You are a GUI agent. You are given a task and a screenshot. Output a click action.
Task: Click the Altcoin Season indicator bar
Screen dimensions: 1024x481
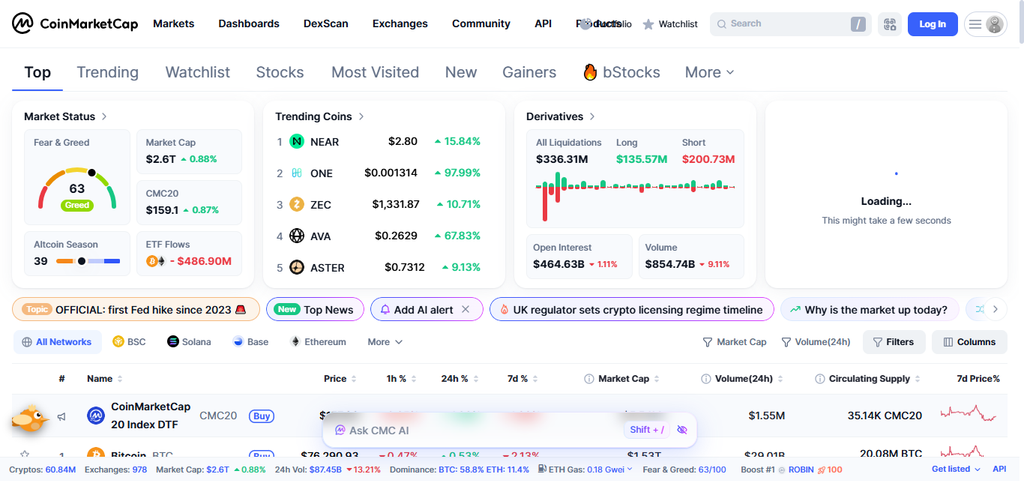pyautogui.click(x=88, y=261)
